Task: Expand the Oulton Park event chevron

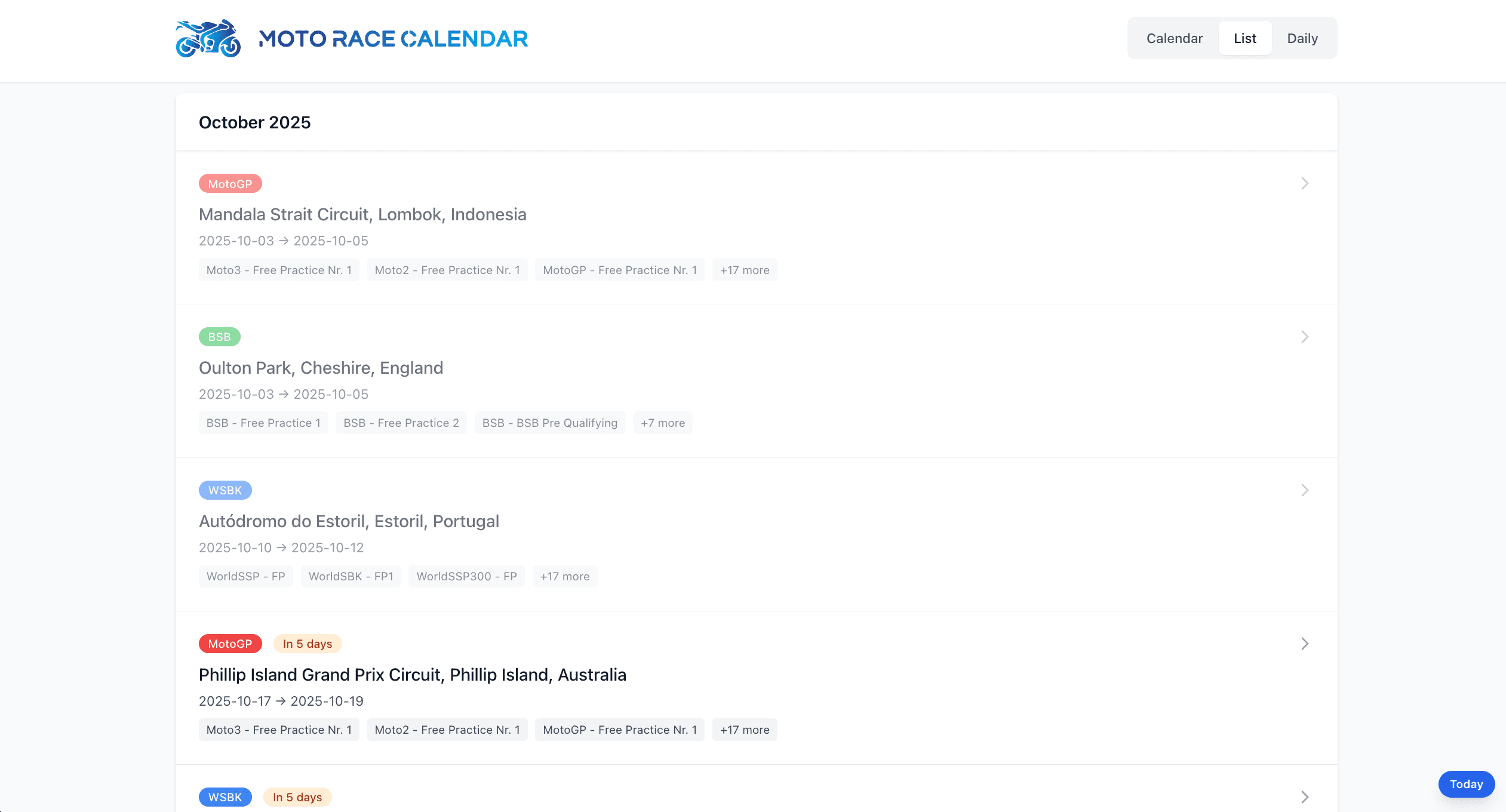Action: point(1304,337)
